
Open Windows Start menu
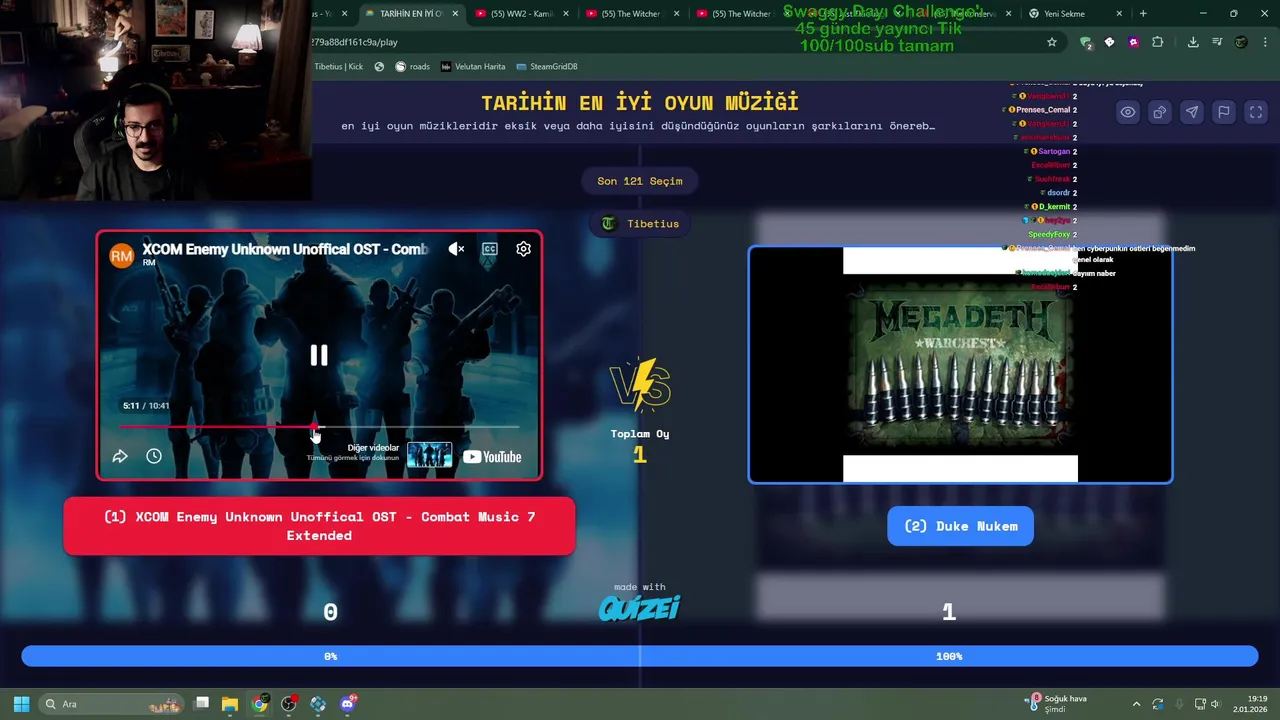(21, 704)
